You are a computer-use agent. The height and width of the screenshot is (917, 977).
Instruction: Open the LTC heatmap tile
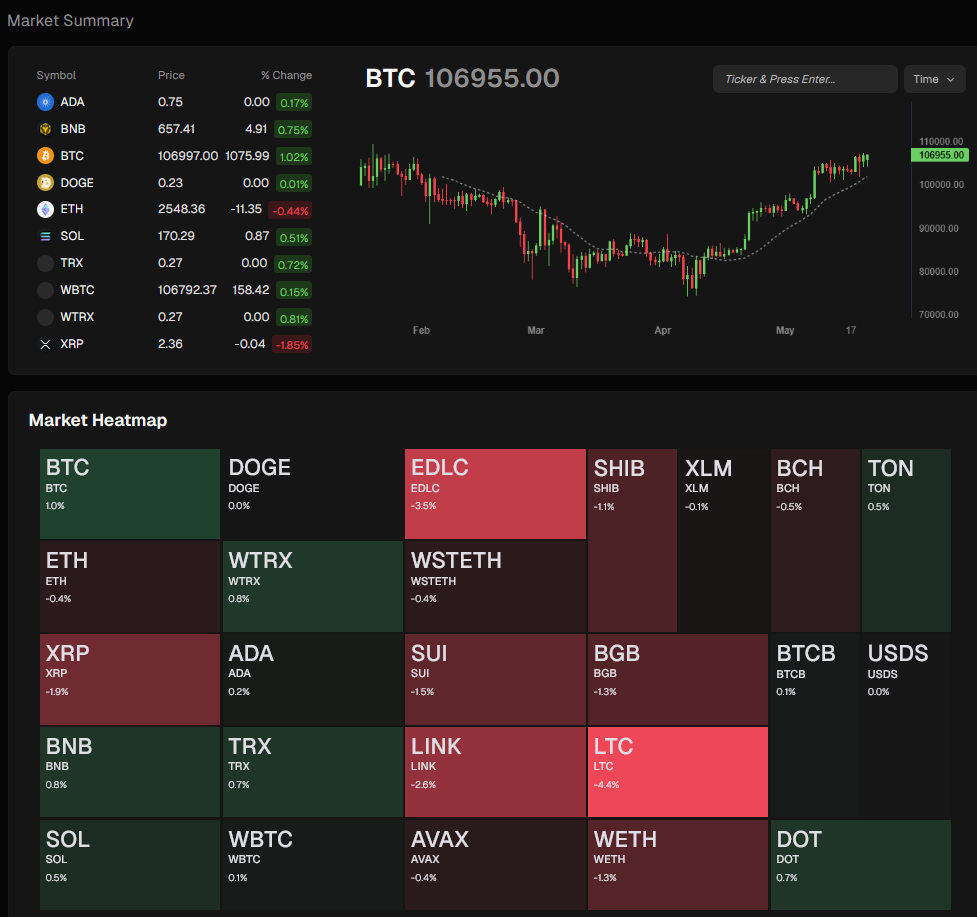tap(678, 772)
